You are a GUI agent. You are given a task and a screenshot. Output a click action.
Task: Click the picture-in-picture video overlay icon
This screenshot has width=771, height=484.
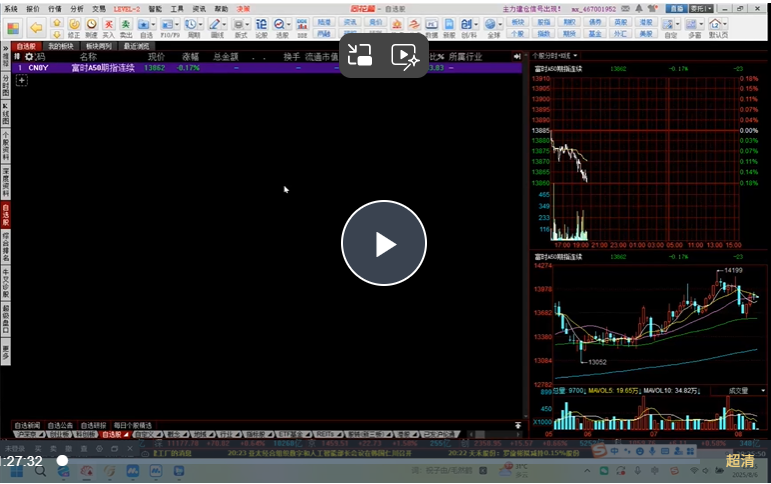[x=360, y=56]
